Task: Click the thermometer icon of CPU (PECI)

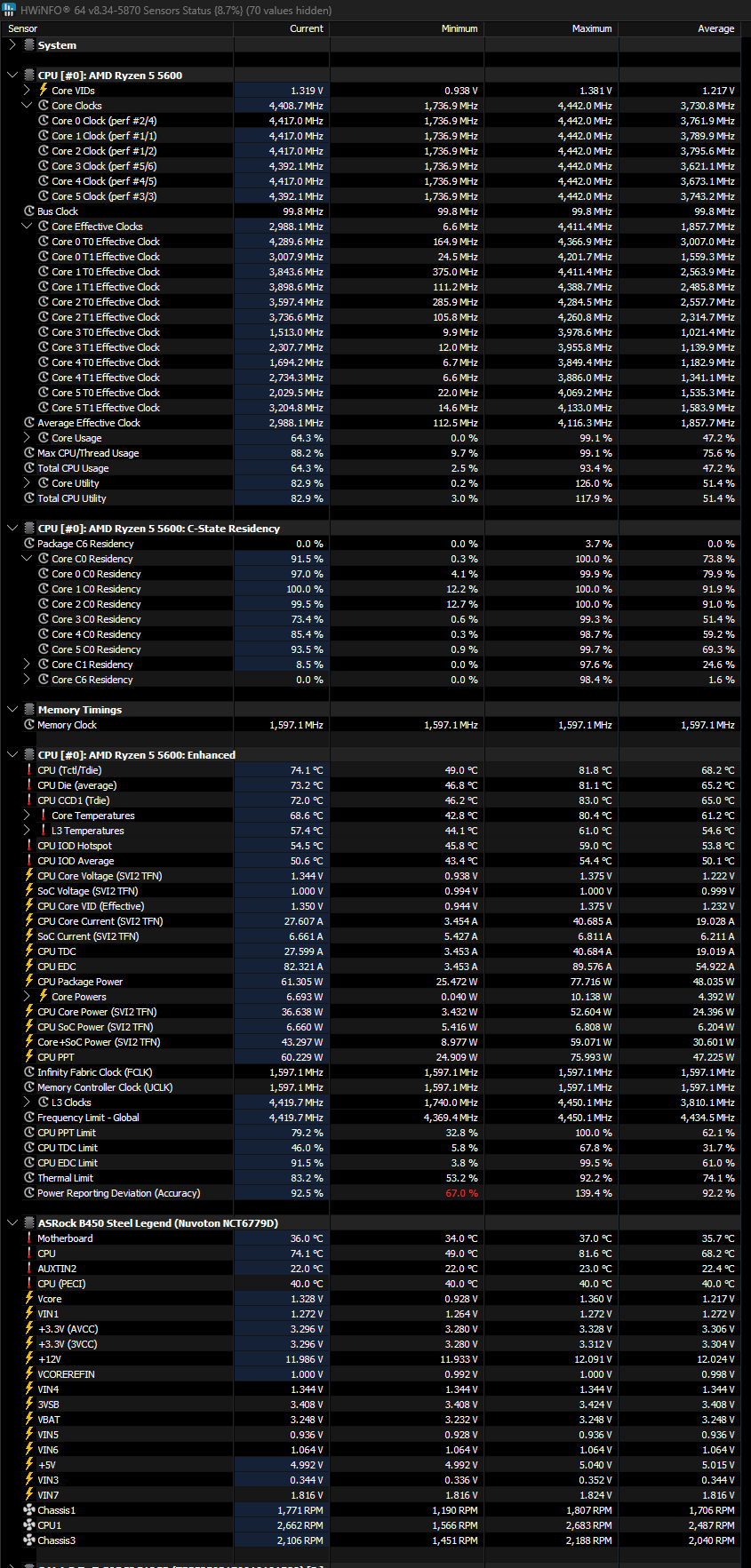Action: [x=29, y=1283]
